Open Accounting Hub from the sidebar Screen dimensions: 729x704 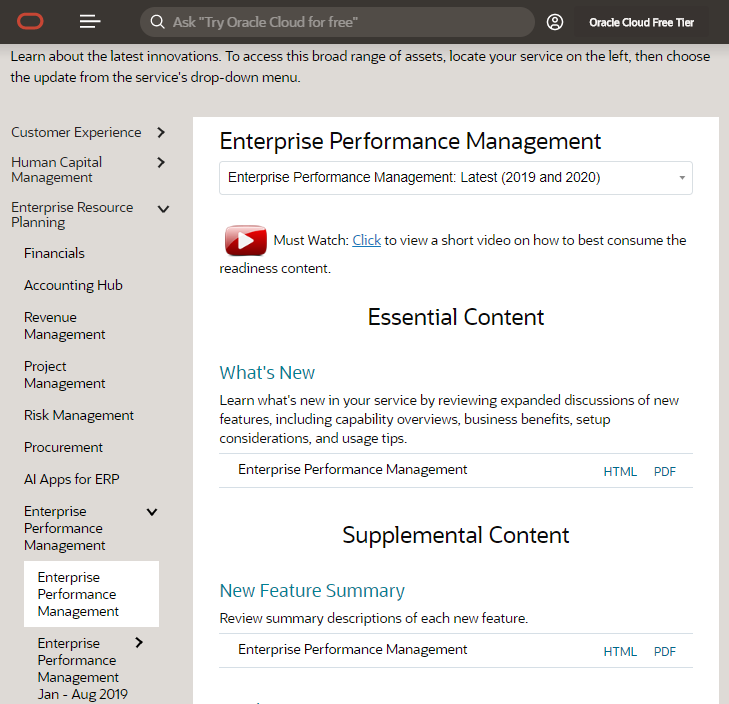click(x=73, y=285)
